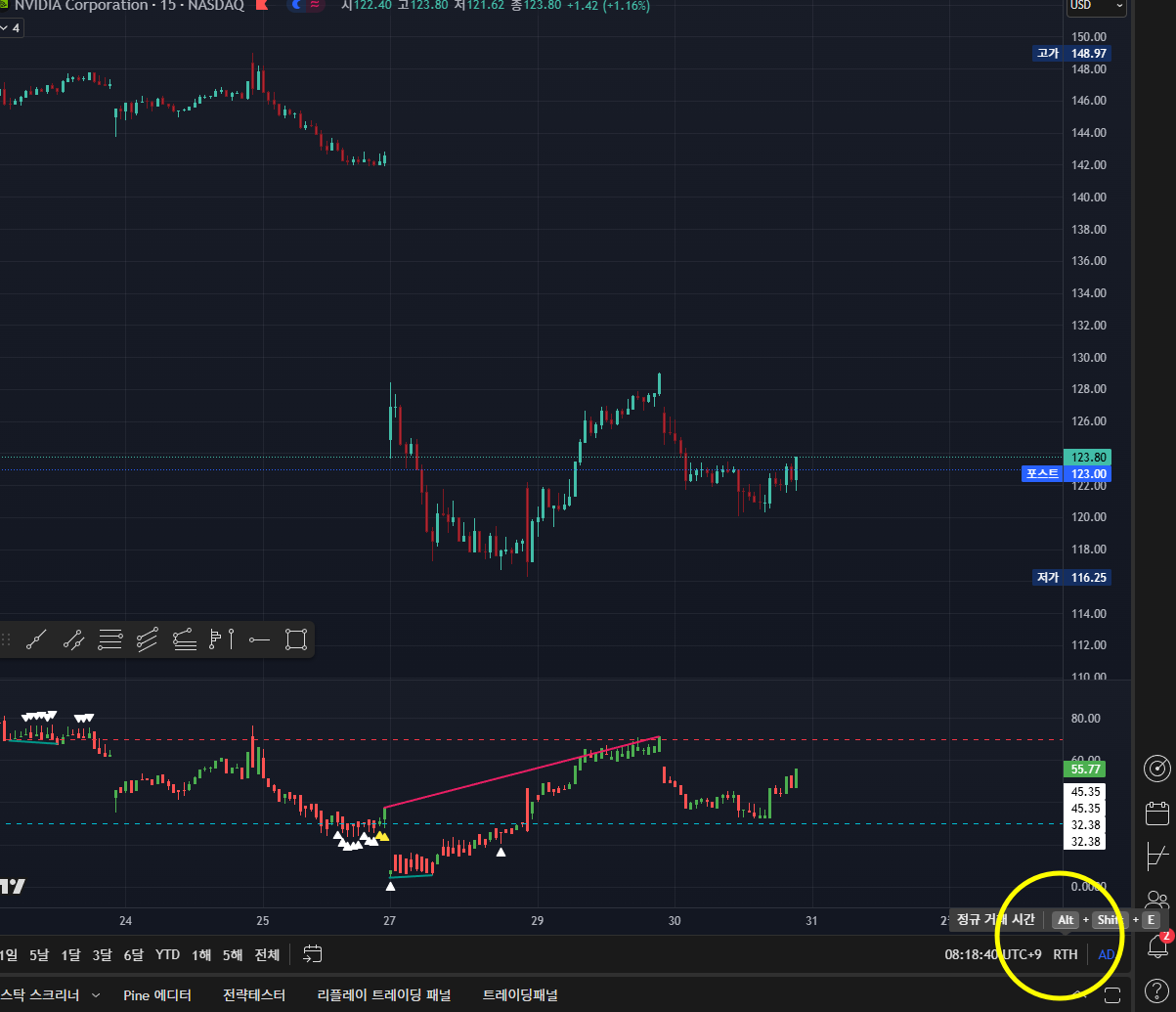Select the volume profile drawing tool
This screenshot has height=1012, width=1176.
[x=221, y=640]
